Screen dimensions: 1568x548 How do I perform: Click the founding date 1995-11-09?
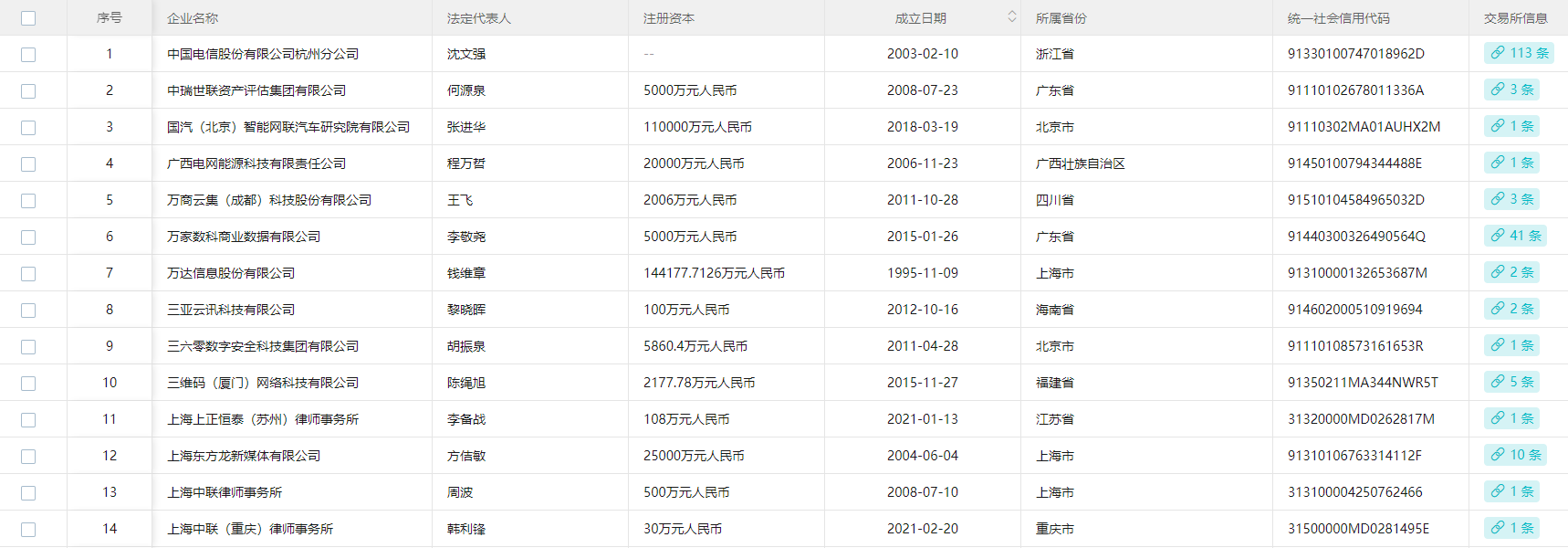pos(923,273)
